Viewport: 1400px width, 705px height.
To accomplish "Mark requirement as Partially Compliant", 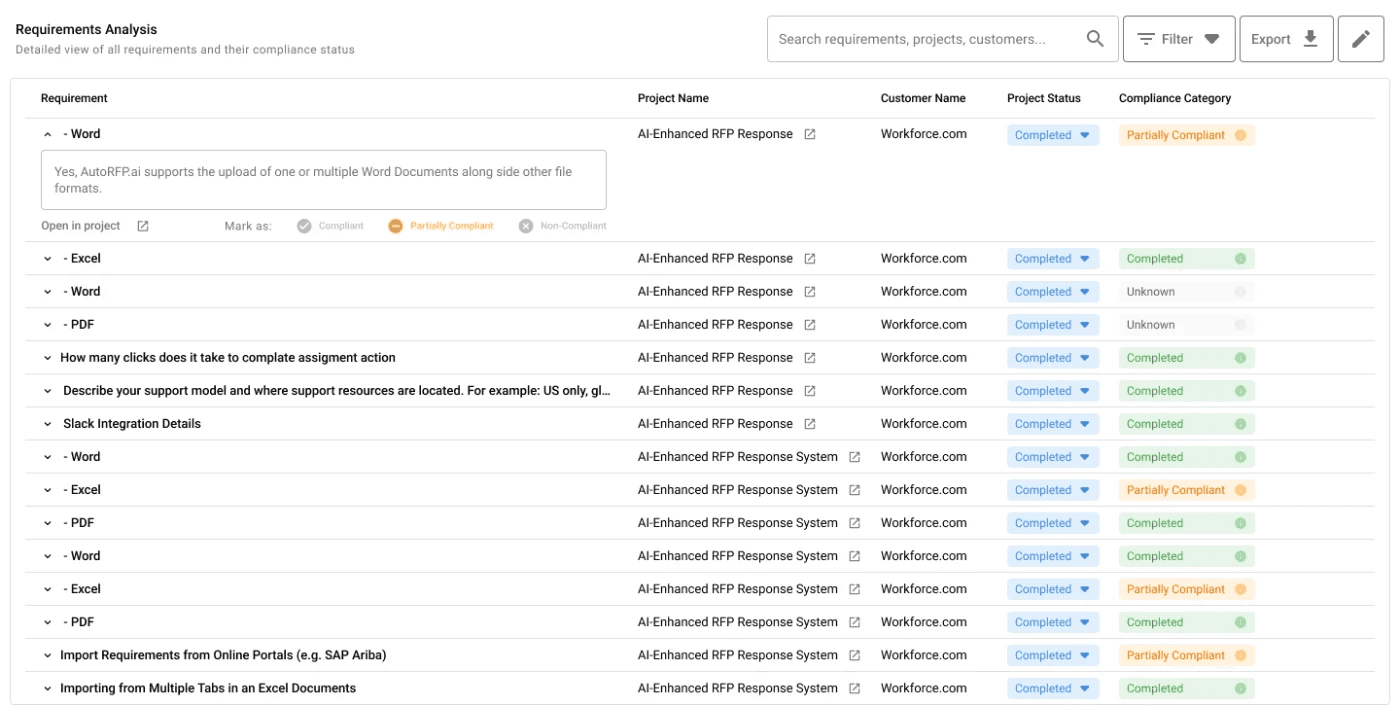I will pyautogui.click(x=441, y=226).
